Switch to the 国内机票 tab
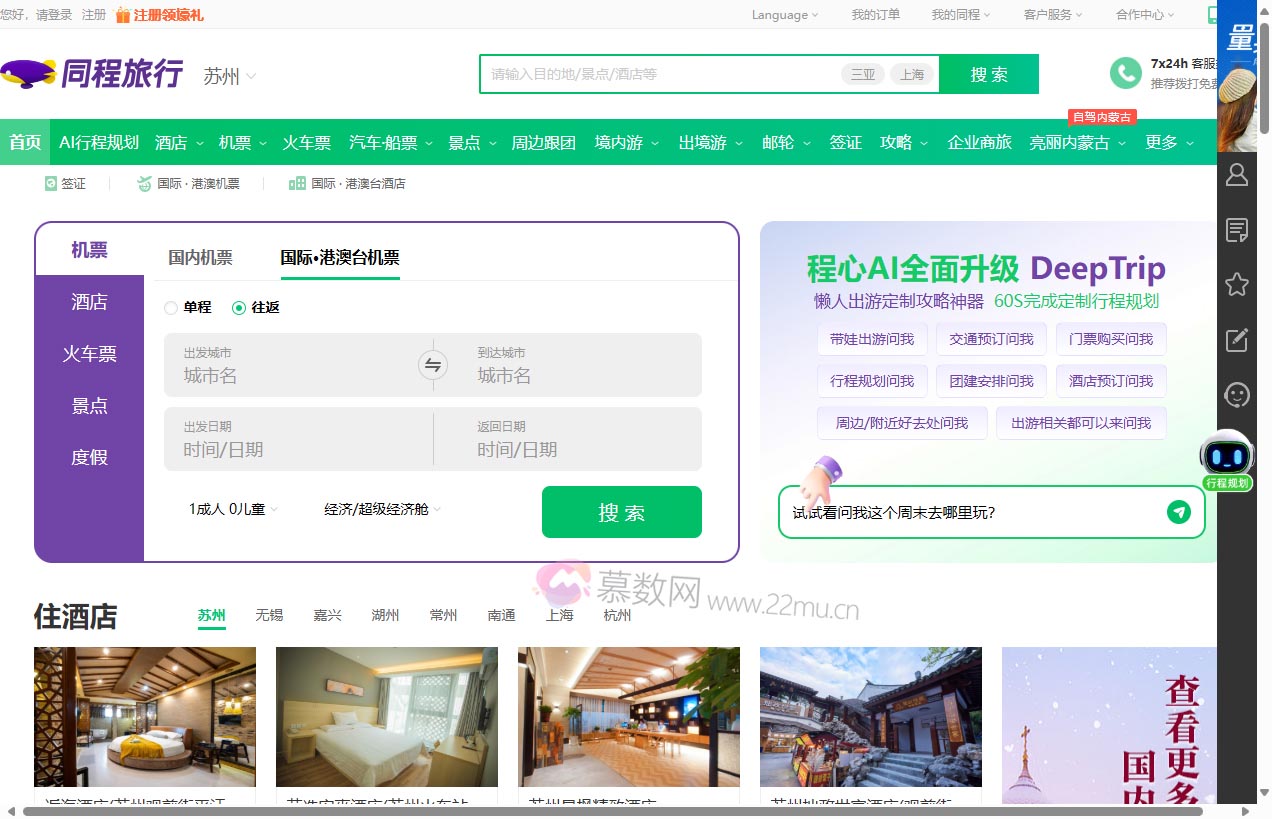 click(200, 256)
